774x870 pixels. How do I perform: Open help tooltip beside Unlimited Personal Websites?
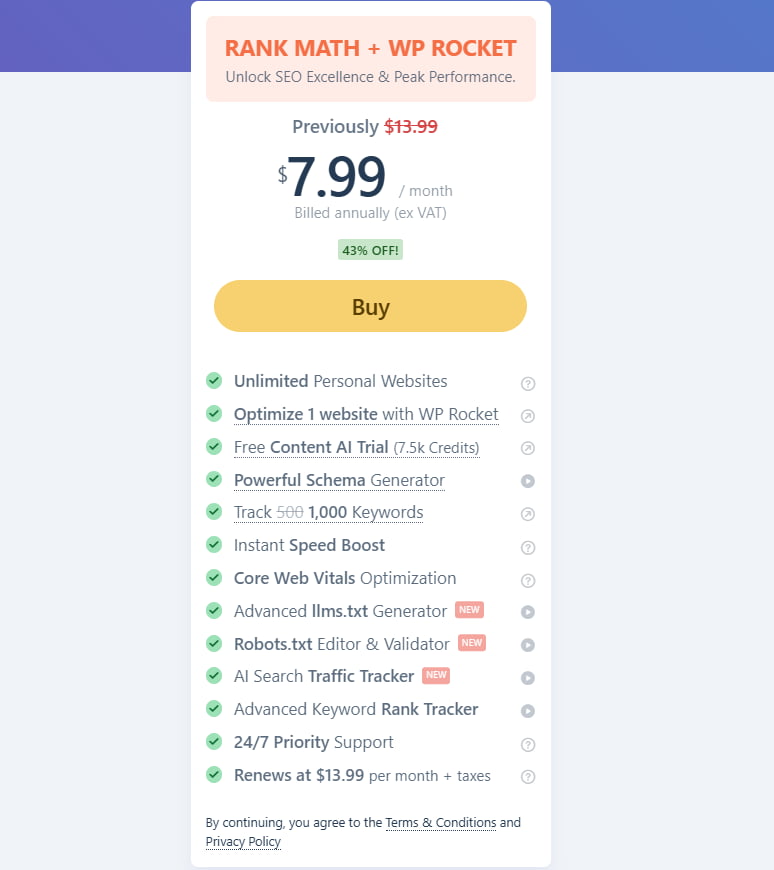coord(528,383)
